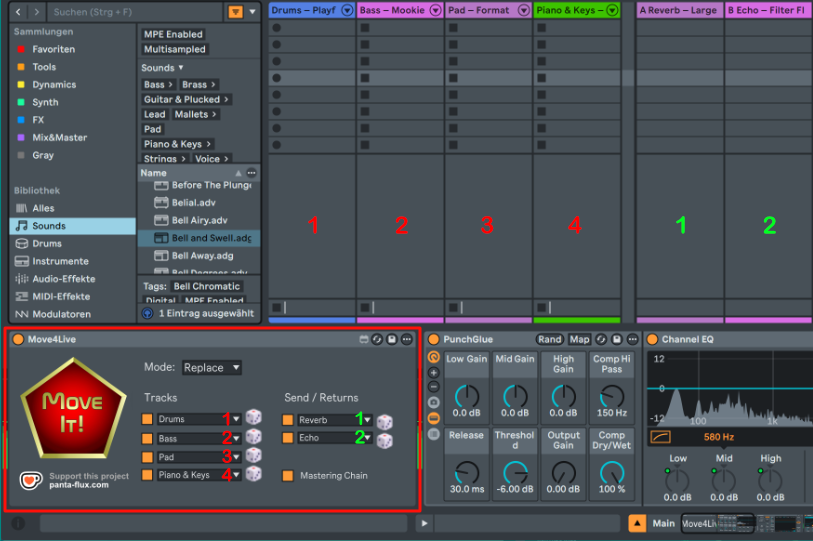Click the Channel EQ low-cut filter icon
Viewport: 813px width, 541px height.
click(x=661, y=436)
